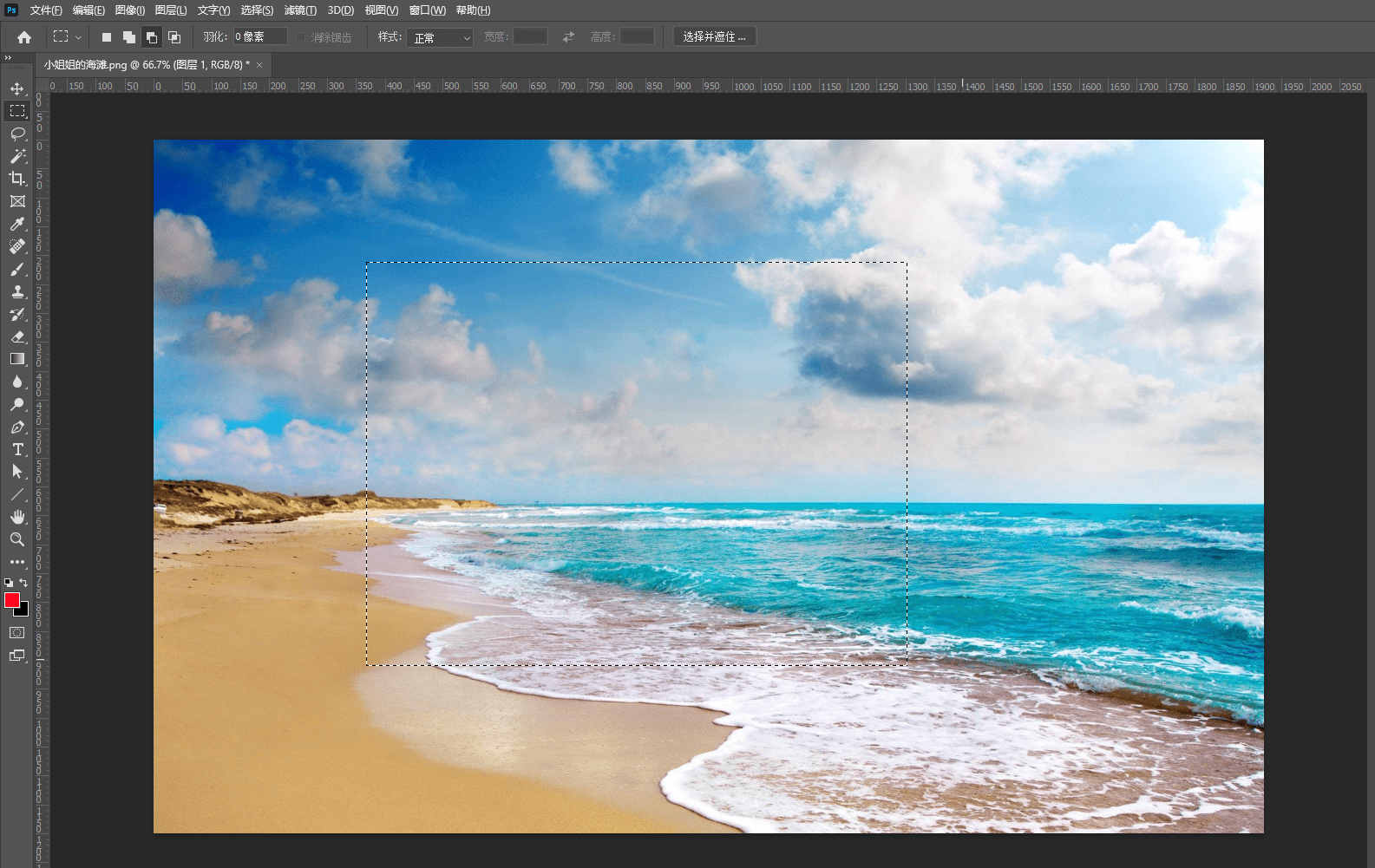Select the Zoom magnifier tool
Image resolution: width=1375 pixels, height=868 pixels.
pyautogui.click(x=17, y=539)
